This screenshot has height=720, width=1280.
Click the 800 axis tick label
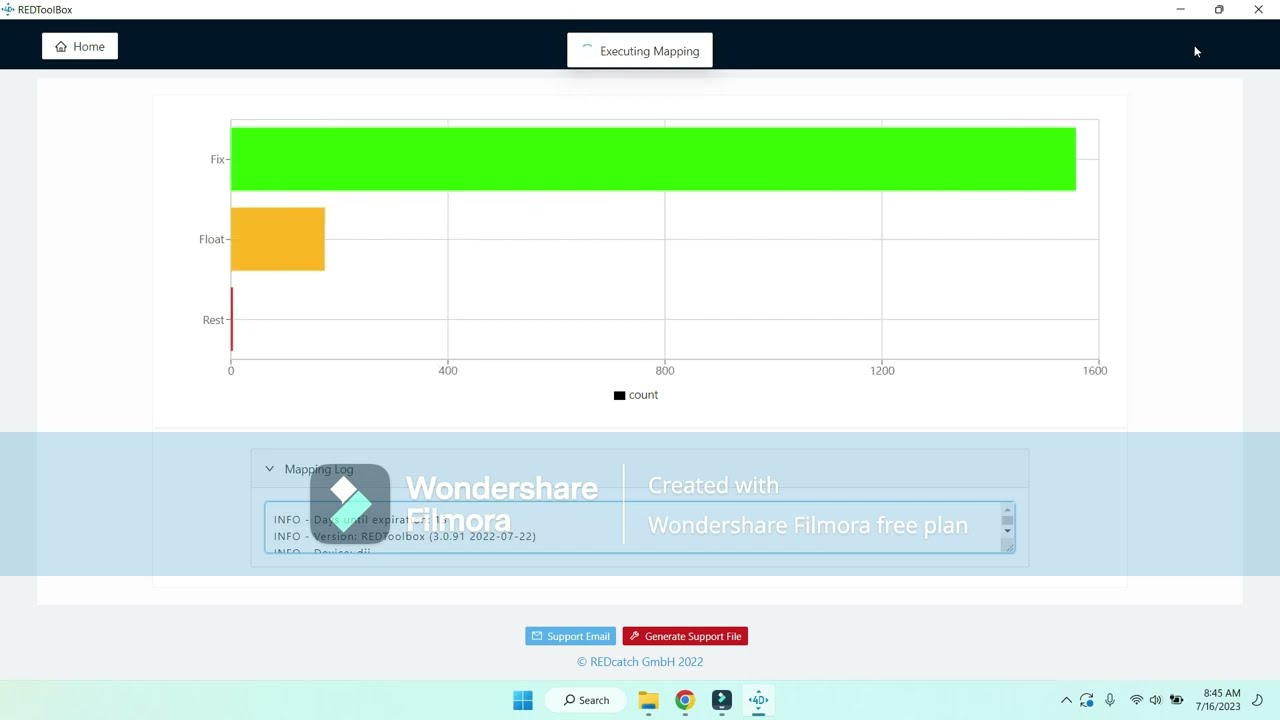pos(665,371)
